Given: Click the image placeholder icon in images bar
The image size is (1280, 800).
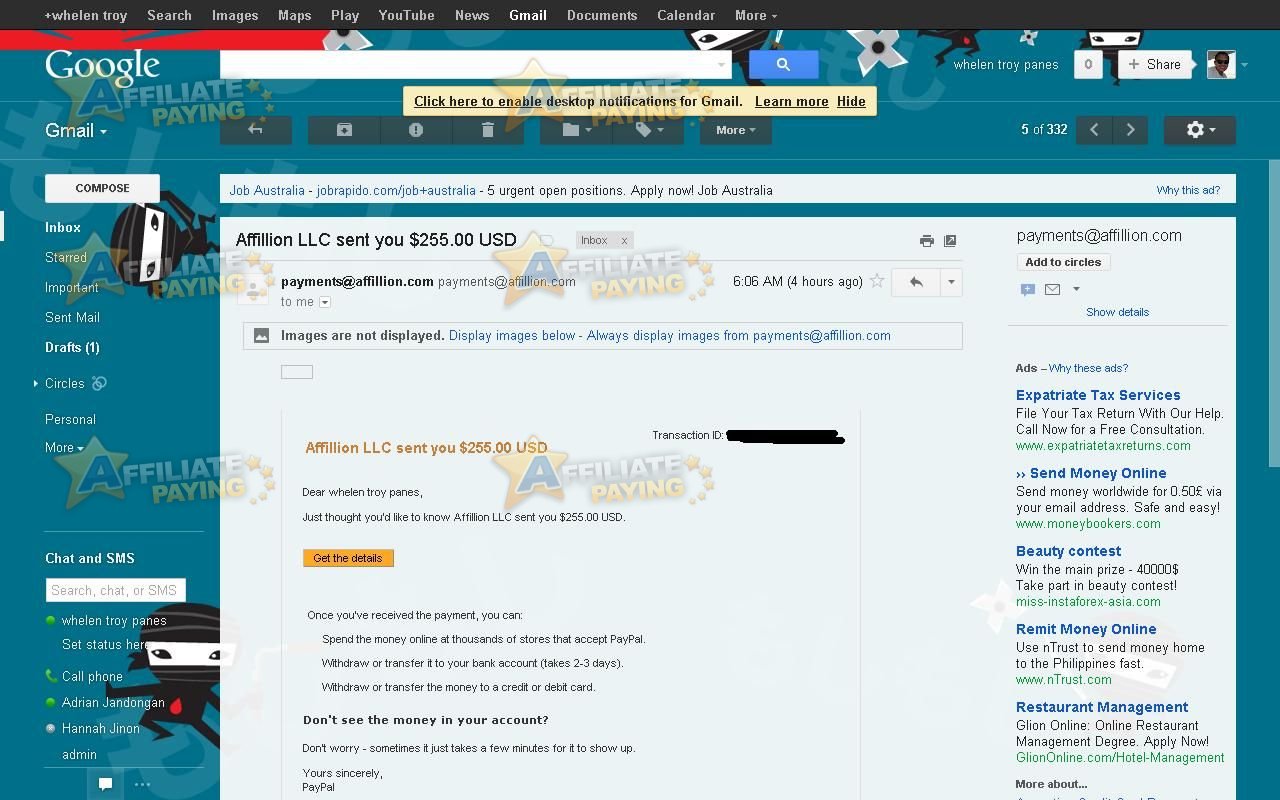Looking at the screenshot, I should 261,336.
